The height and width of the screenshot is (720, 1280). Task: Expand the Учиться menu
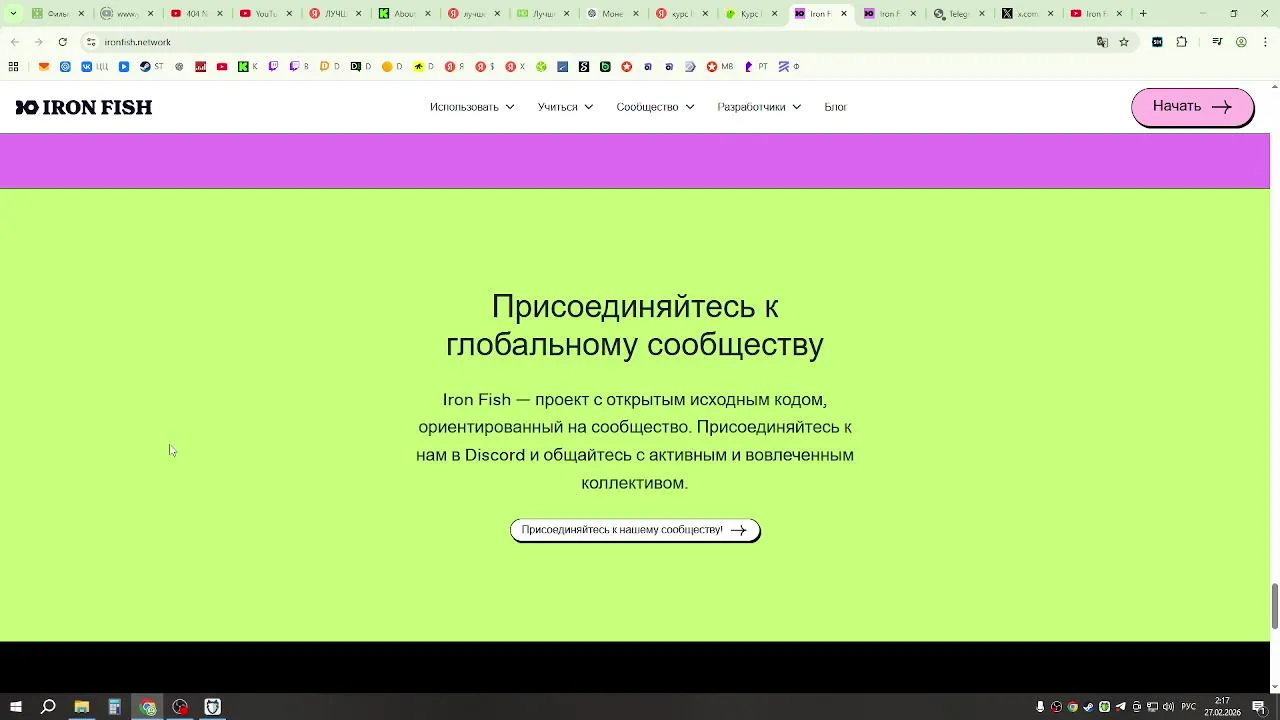click(x=565, y=107)
